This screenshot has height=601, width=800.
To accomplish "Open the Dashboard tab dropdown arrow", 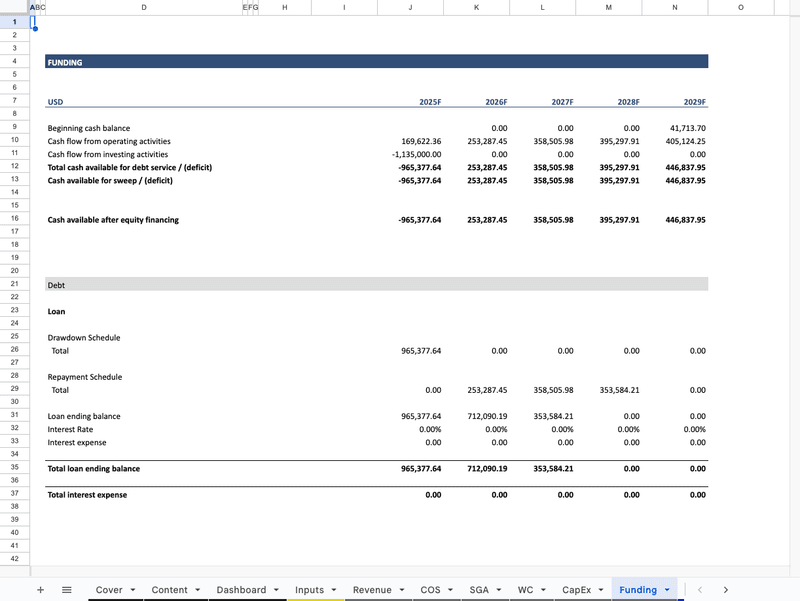I will tap(276, 590).
